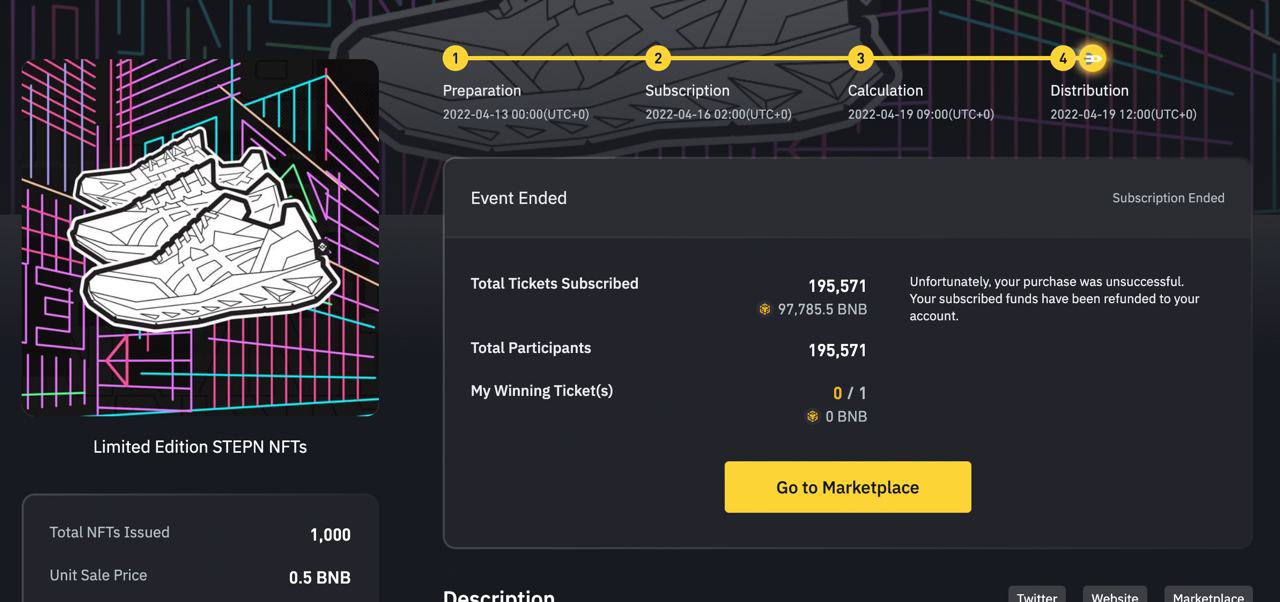Click the progress line between steps 2 and 3
1280x602 pixels.
click(758, 58)
